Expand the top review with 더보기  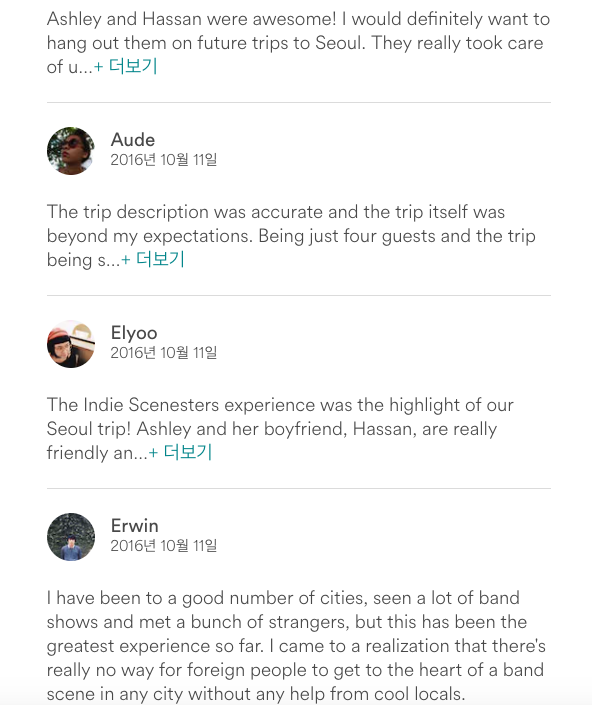coord(125,67)
